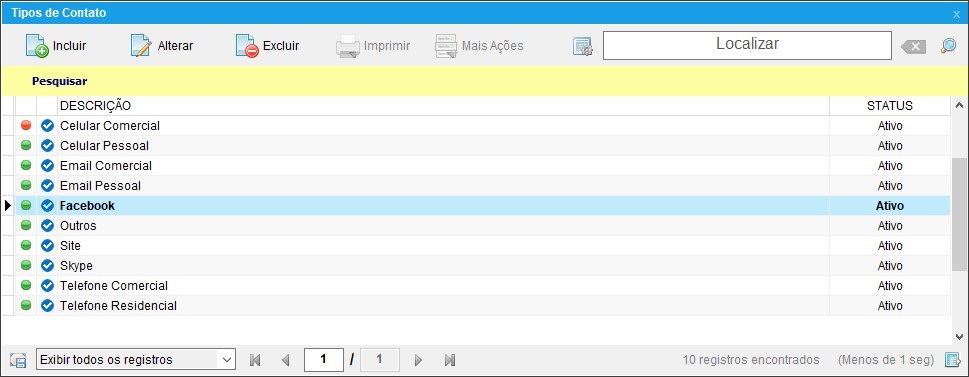Viewport: 969px width, 377px height.
Task: Click green status dot of Skype row
Action: 26,266
